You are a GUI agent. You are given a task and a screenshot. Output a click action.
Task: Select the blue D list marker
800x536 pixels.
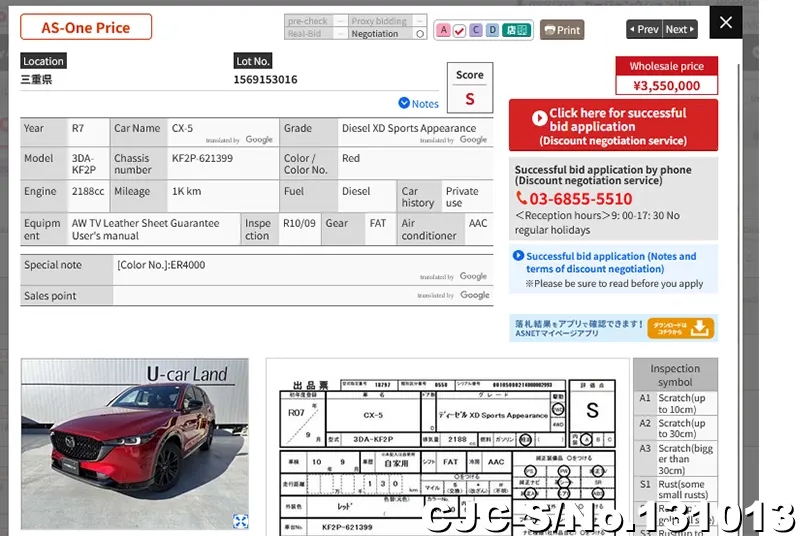(492, 30)
